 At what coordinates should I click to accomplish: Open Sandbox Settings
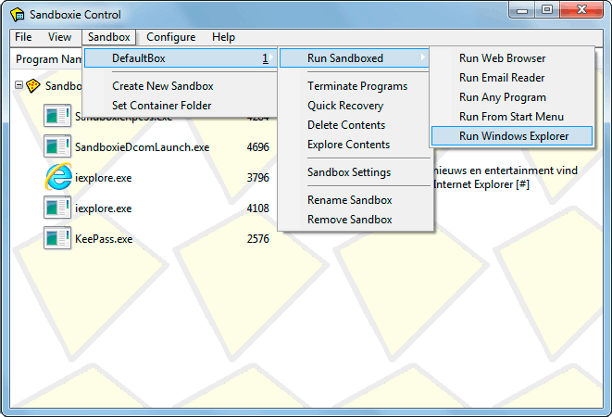(x=349, y=172)
